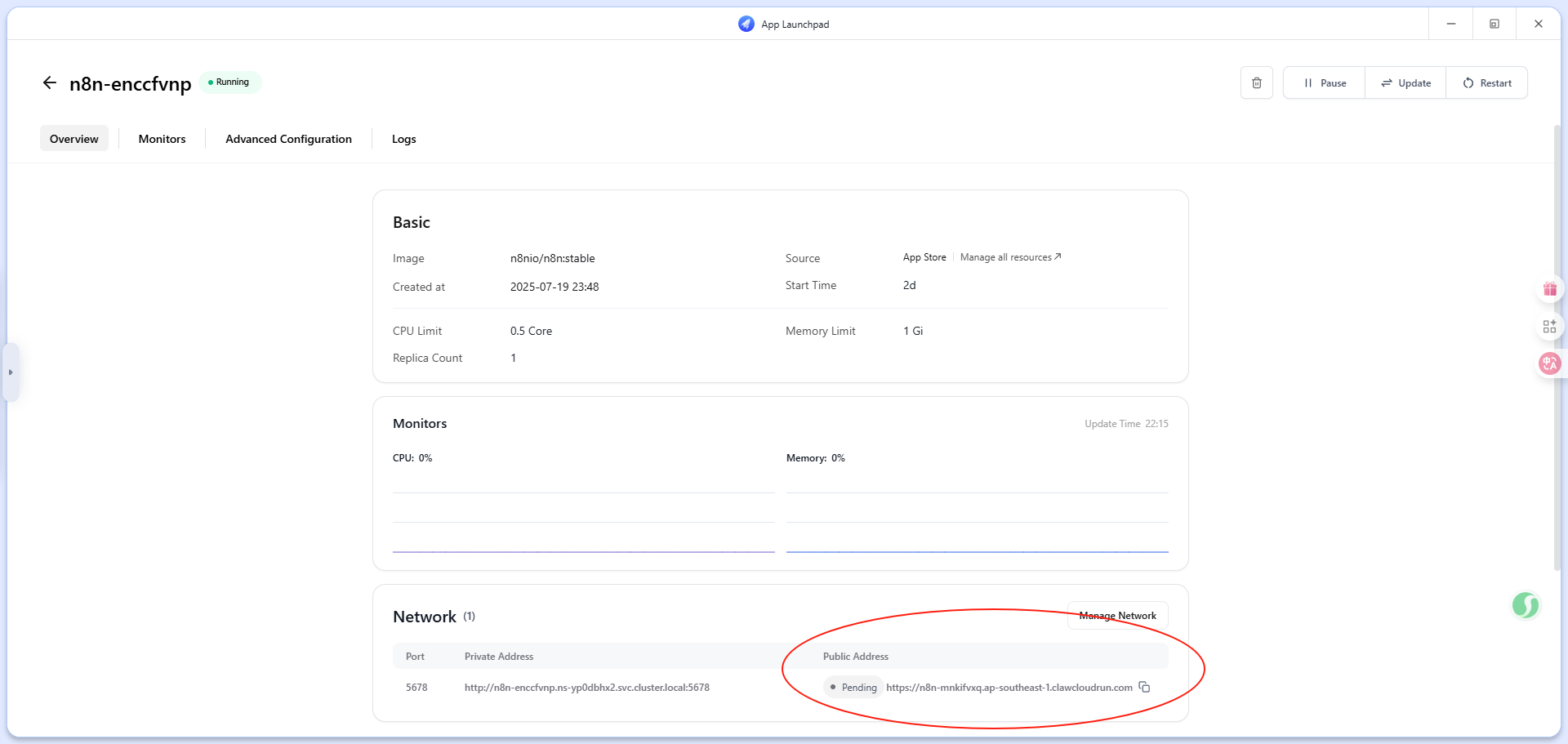This screenshot has width=1568, height=744.
Task: Expand the collapsed left side panel
Action: pos(11,372)
